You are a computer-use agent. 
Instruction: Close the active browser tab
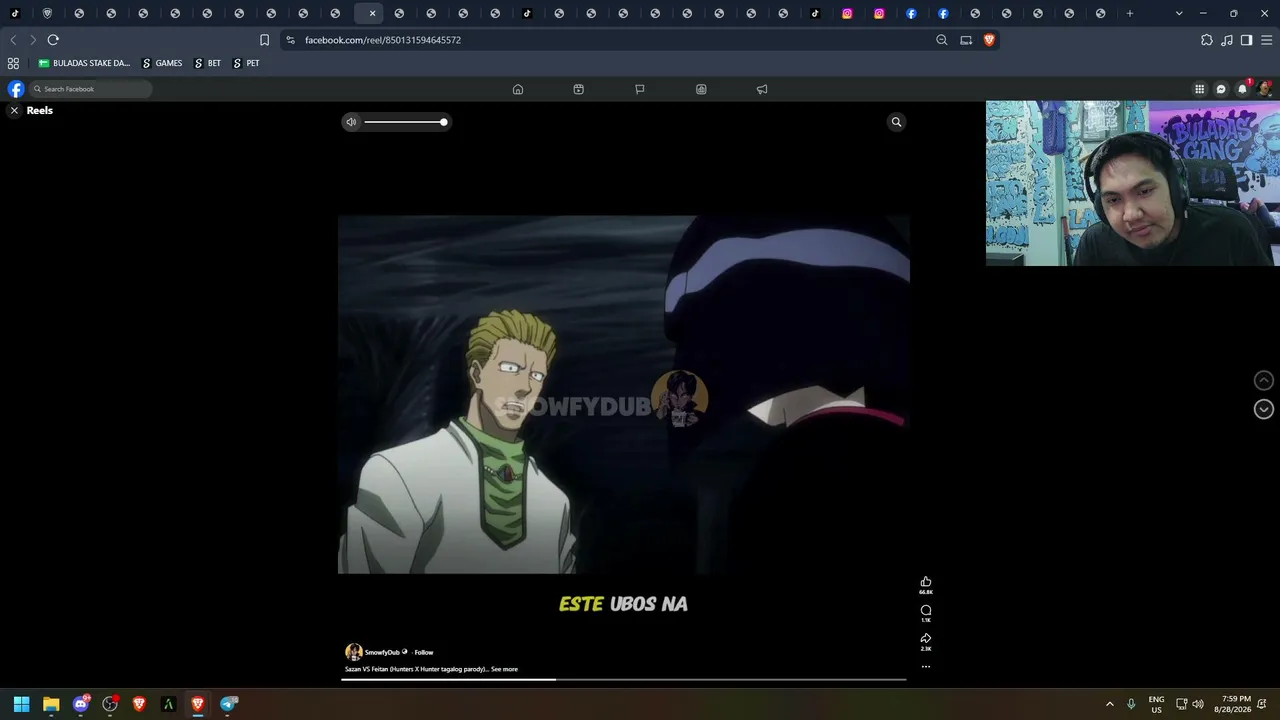372,14
